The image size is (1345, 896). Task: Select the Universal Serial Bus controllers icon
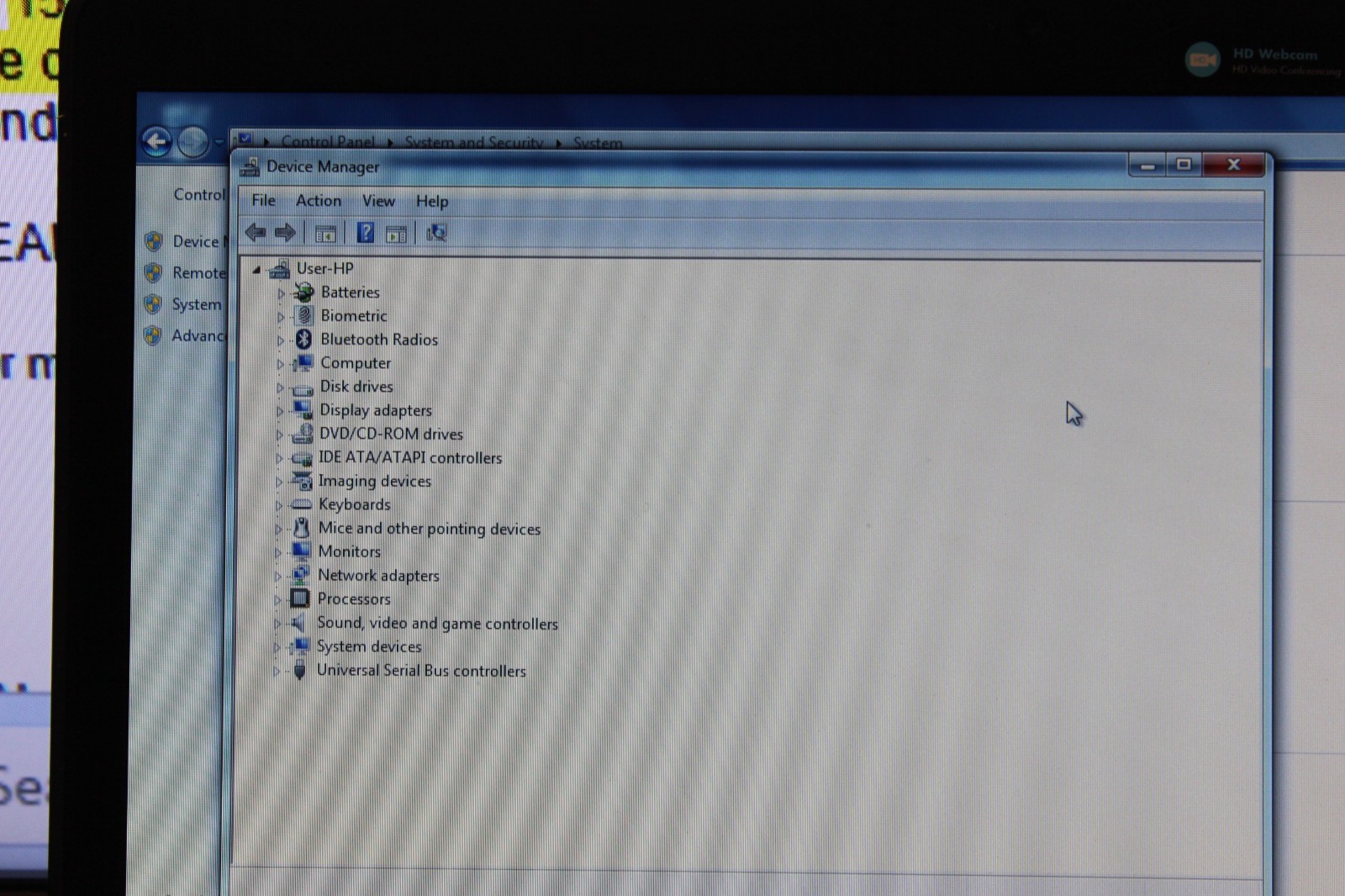point(299,670)
